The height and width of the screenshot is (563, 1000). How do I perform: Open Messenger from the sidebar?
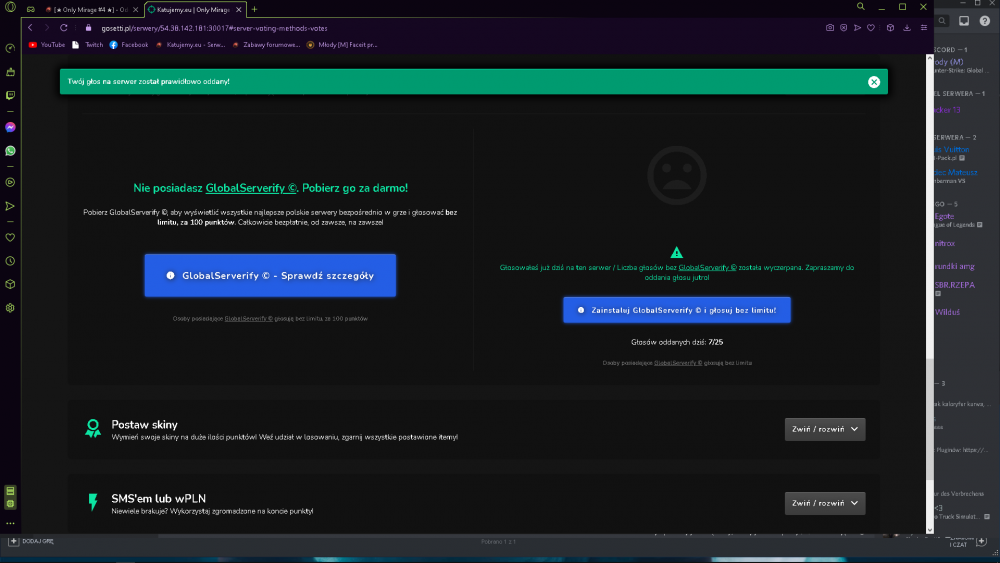click(10, 128)
